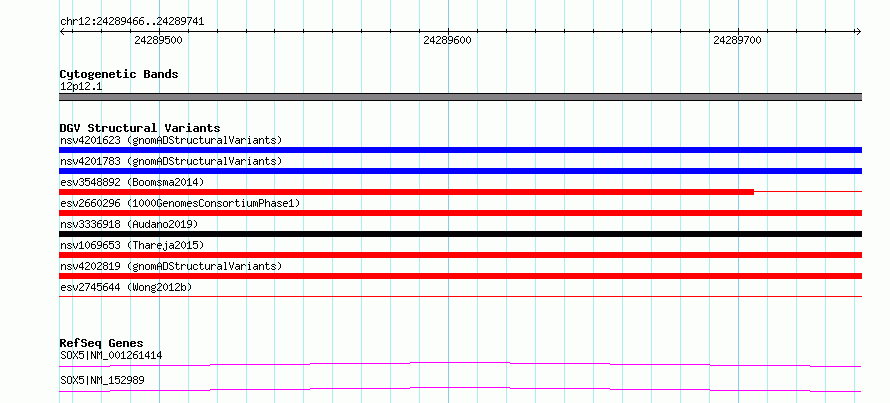
Task: Open the Cytogenetic Bands track title
Action: pyautogui.click(x=119, y=74)
